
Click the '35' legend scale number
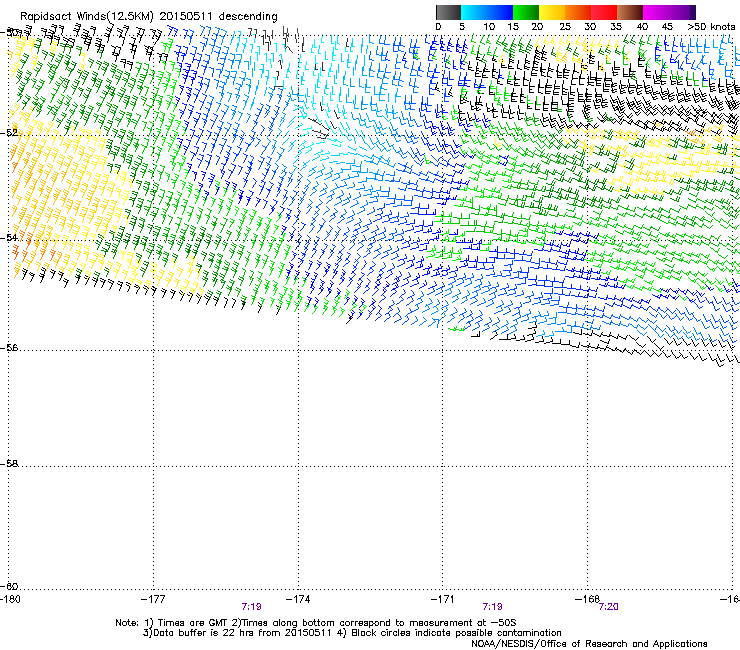(616, 27)
